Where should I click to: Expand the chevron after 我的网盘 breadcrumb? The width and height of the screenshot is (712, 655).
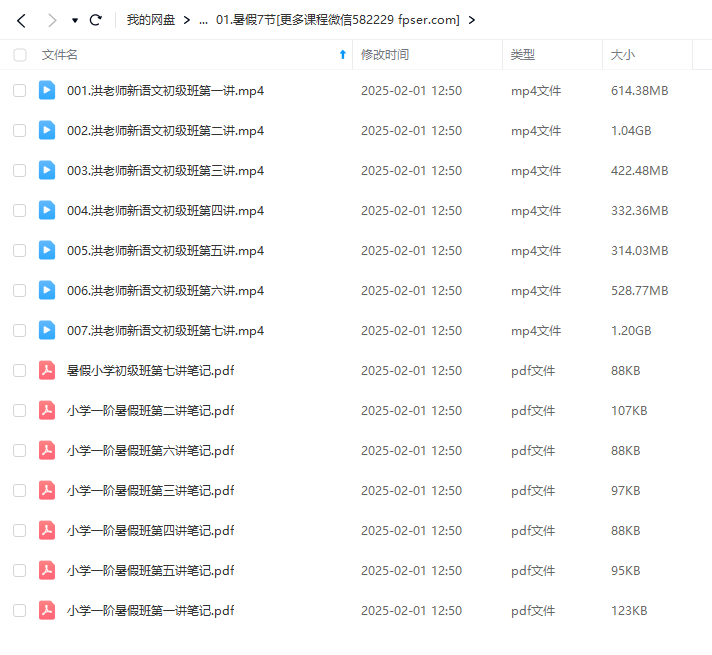click(x=187, y=20)
